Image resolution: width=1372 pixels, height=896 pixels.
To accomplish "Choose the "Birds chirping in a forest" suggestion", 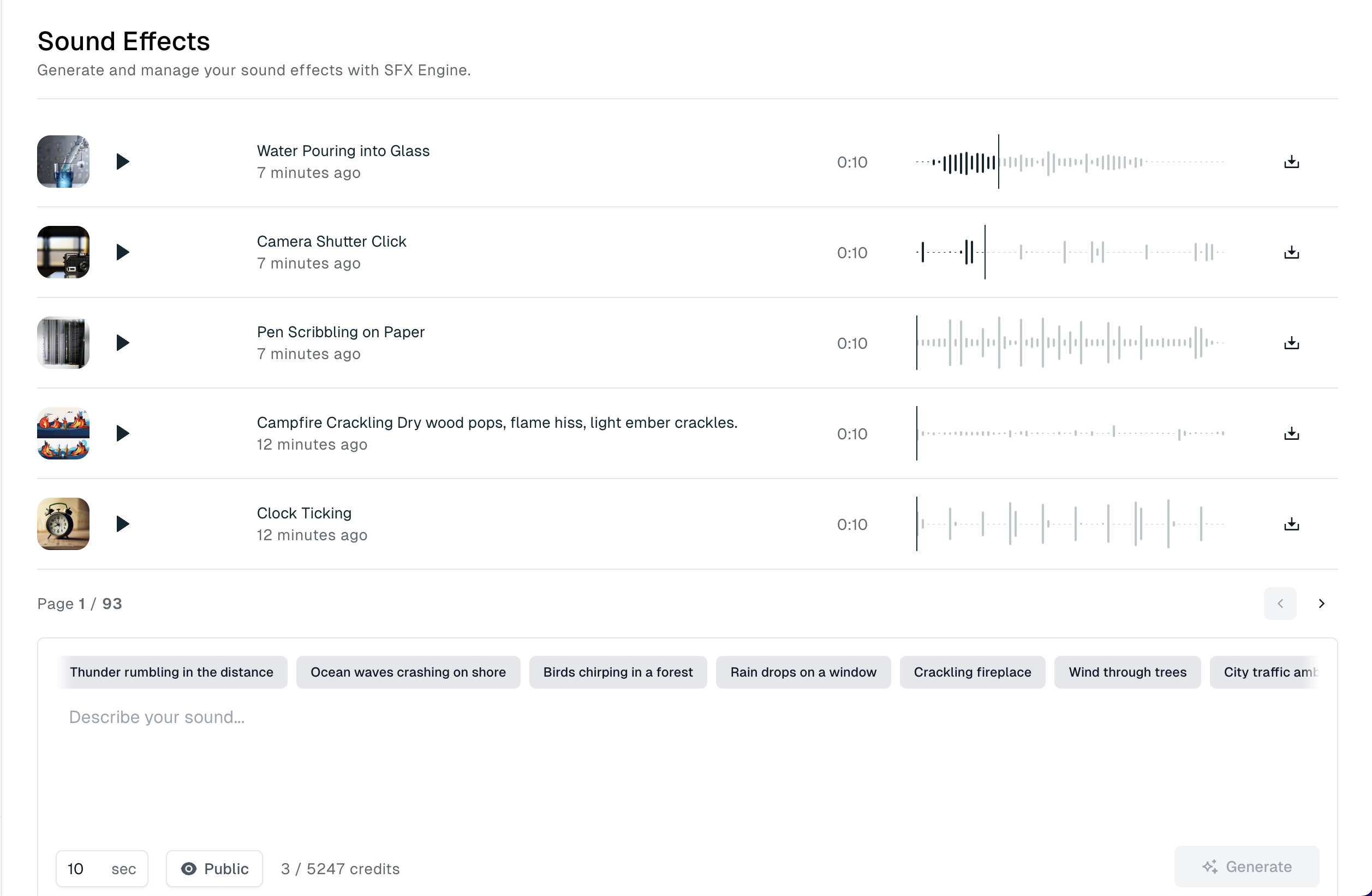I will 618,672.
